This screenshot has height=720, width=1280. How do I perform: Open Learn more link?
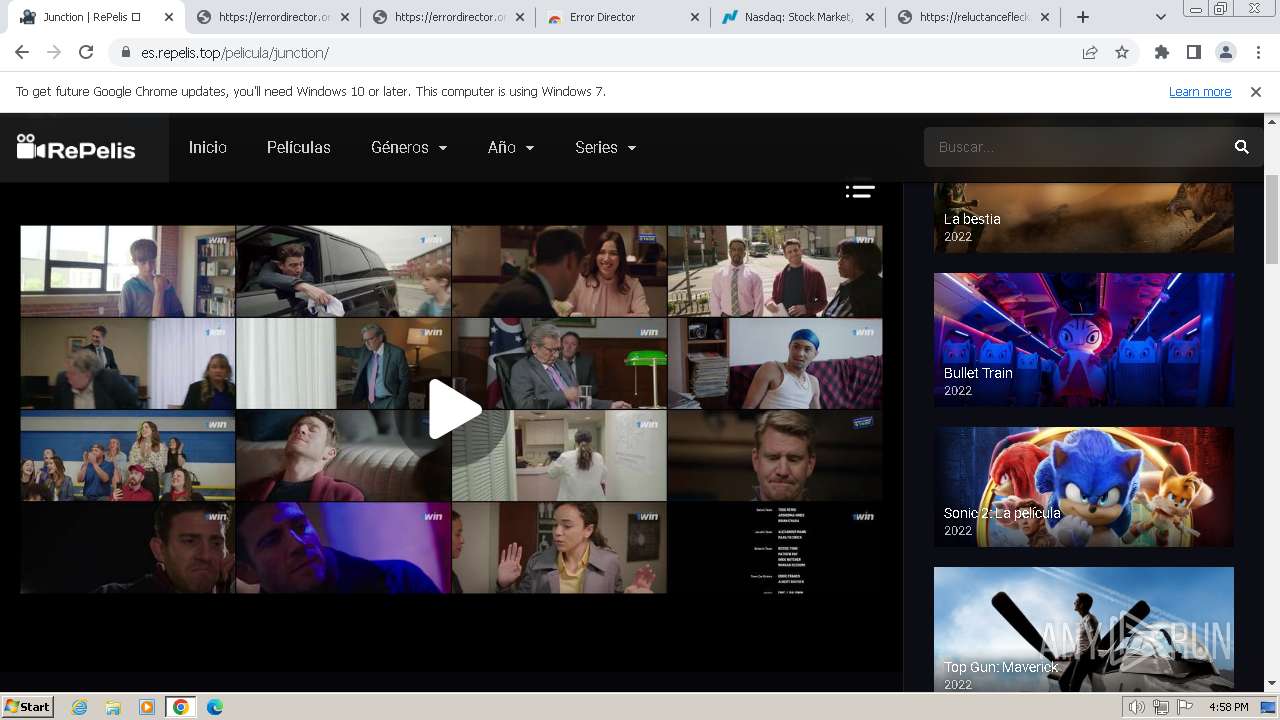pos(1200,92)
